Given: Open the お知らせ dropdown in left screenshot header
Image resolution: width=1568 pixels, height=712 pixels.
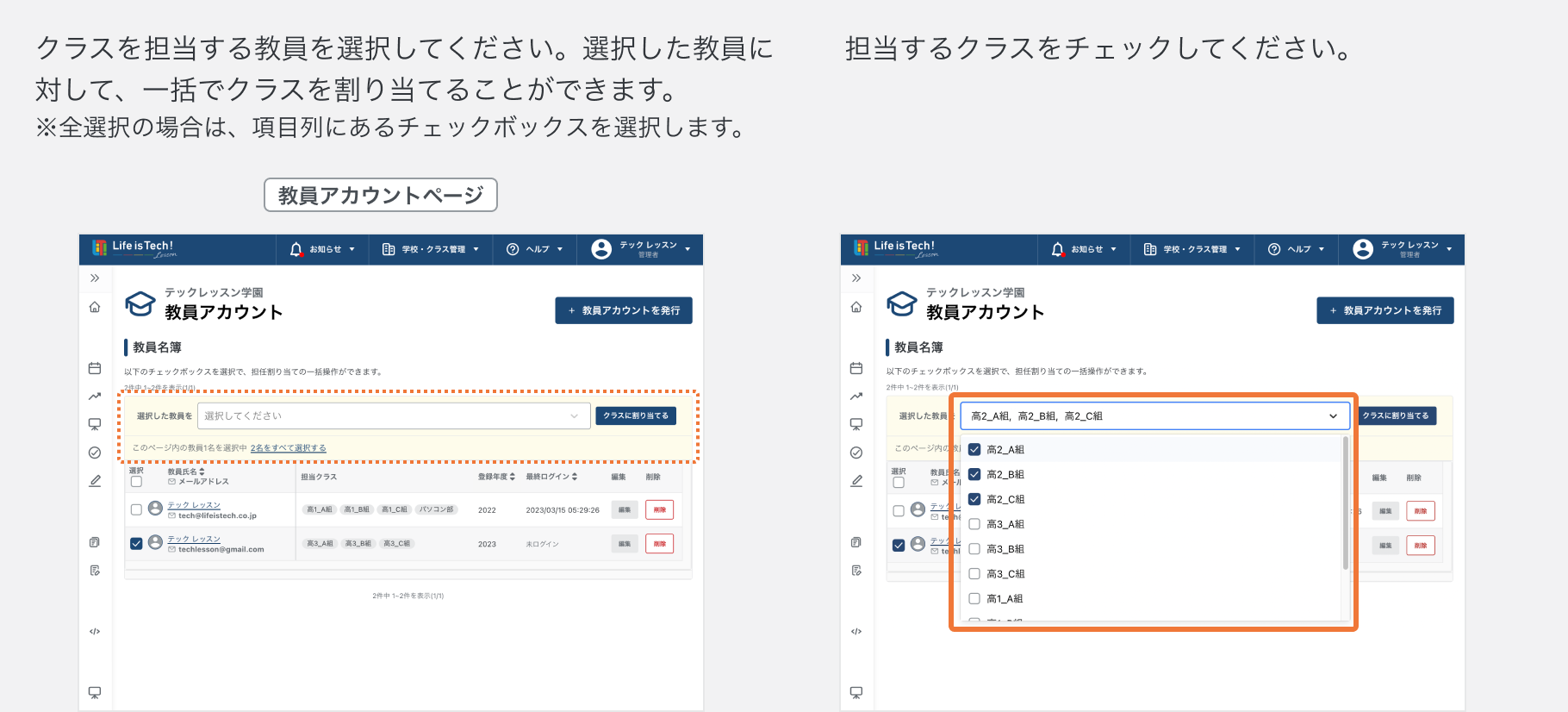Looking at the screenshot, I should pyautogui.click(x=323, y=249).
